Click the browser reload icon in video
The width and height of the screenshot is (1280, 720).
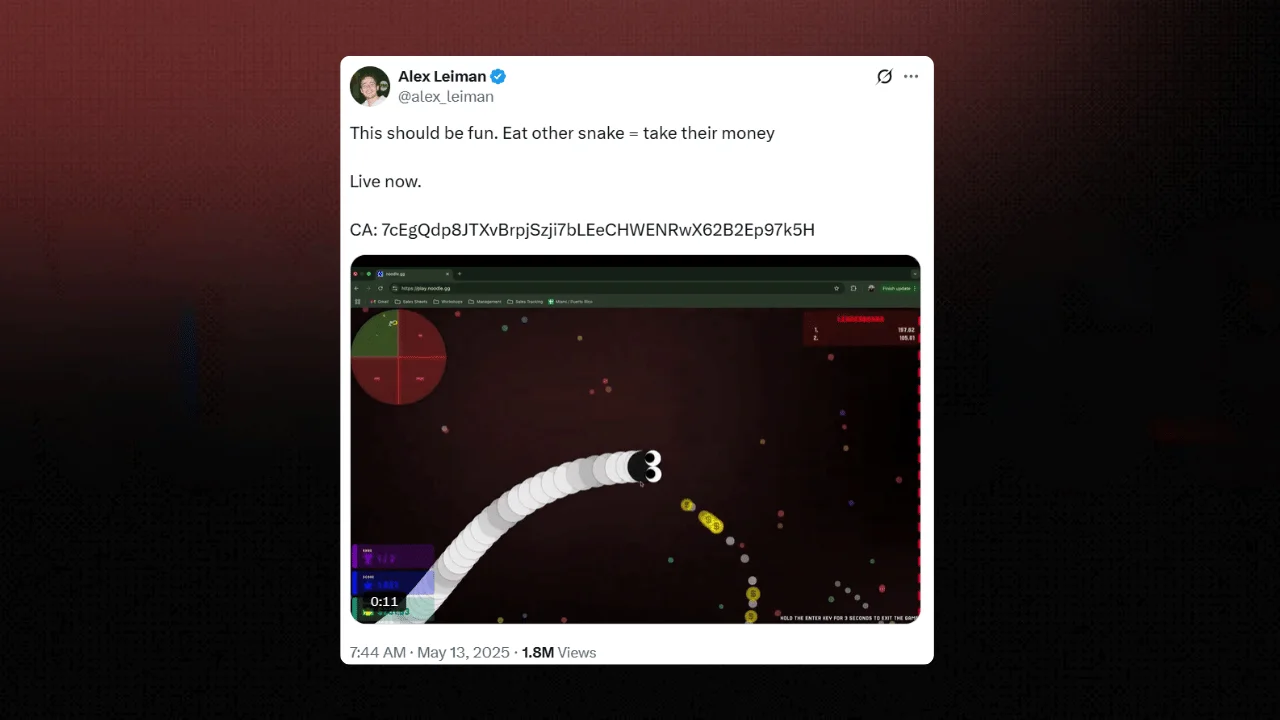[x=380, y=288]
